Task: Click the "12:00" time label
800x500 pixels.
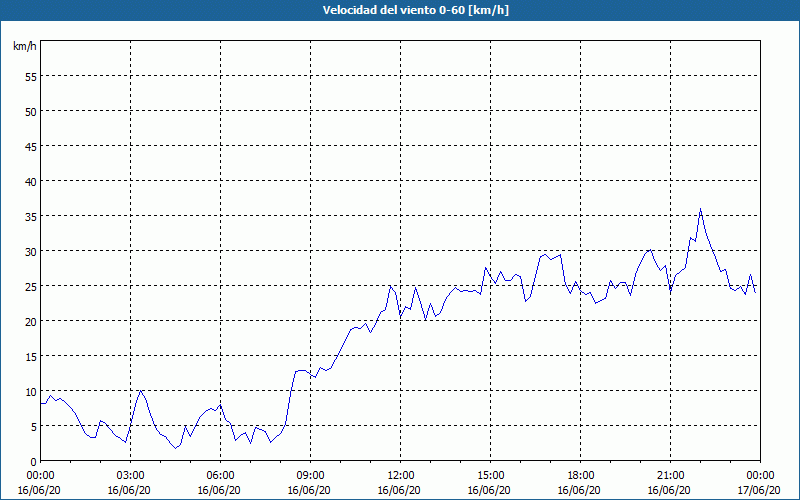Action: tap(401, 476)
